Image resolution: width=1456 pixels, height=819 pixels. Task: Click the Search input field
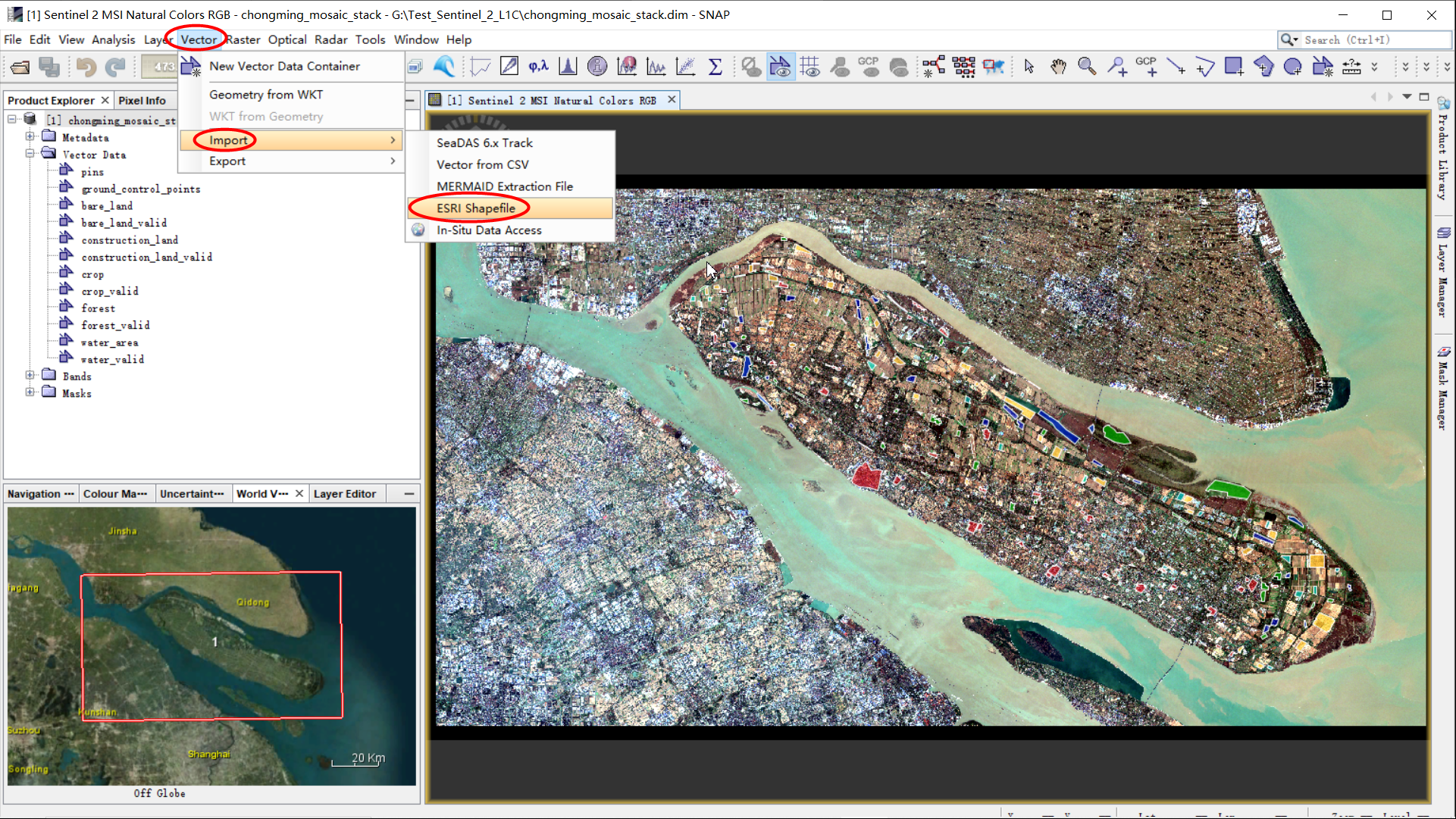pos(1372,40)
